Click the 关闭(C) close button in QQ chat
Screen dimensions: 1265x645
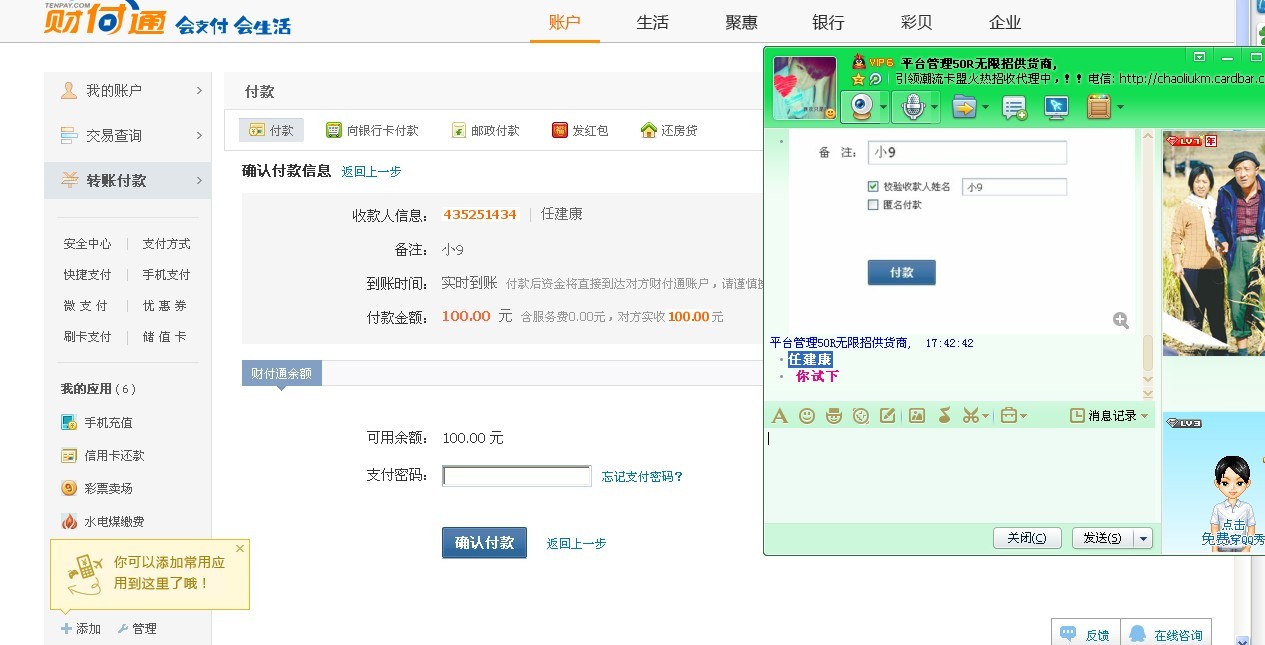coord(1027,538)
